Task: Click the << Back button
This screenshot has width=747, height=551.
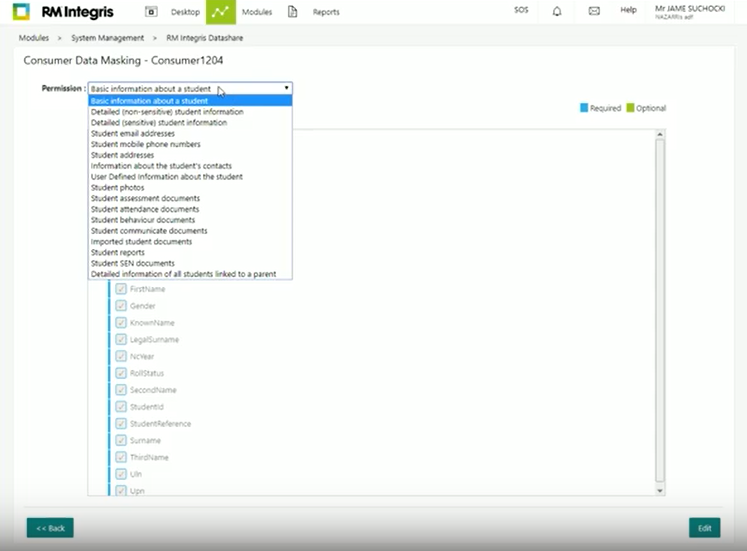Action: coord(50,528)
